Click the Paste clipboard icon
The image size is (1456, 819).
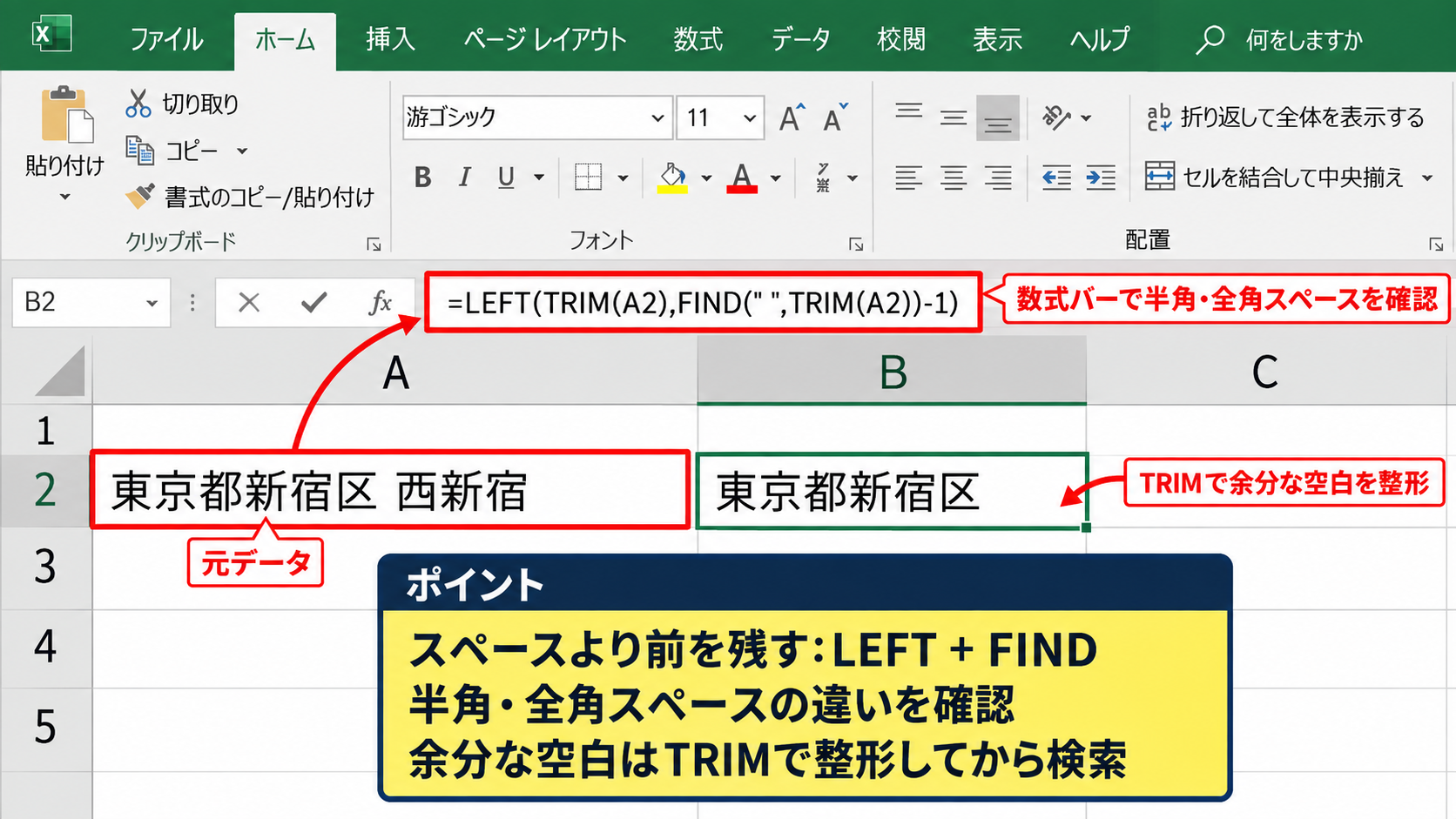[x=66, y=114]
